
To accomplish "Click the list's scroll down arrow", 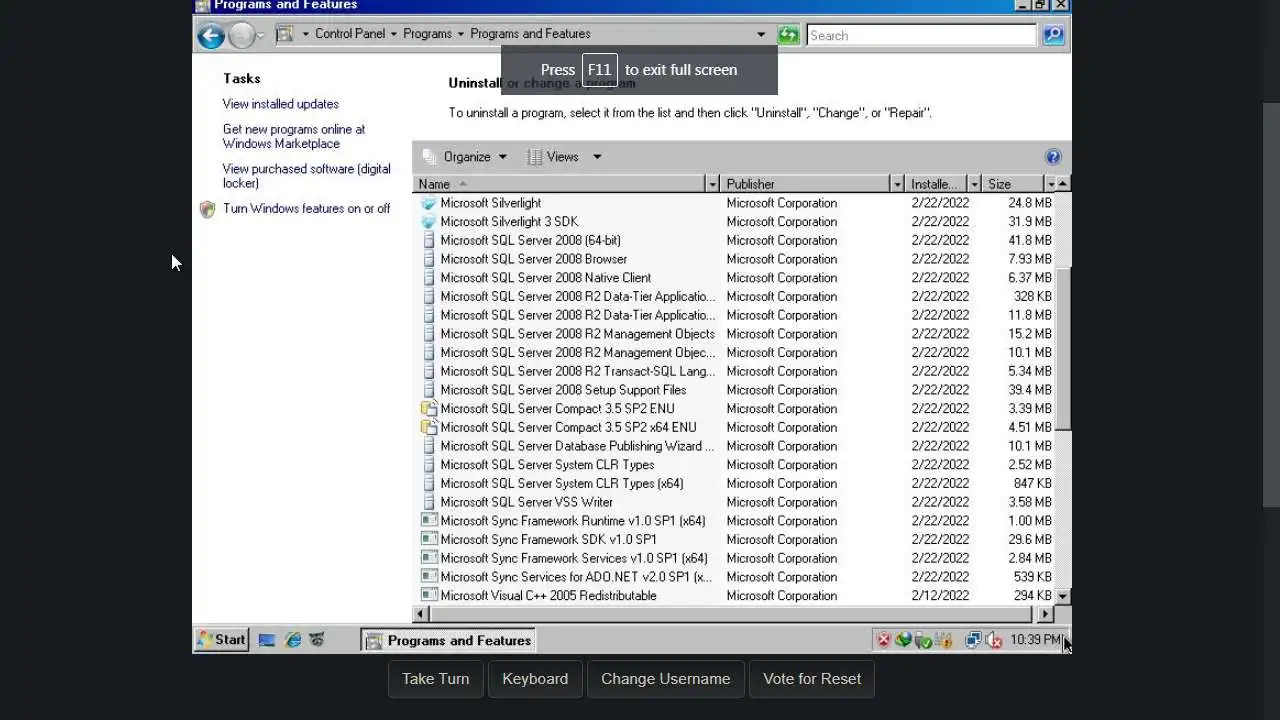I will click(1063, 596).
